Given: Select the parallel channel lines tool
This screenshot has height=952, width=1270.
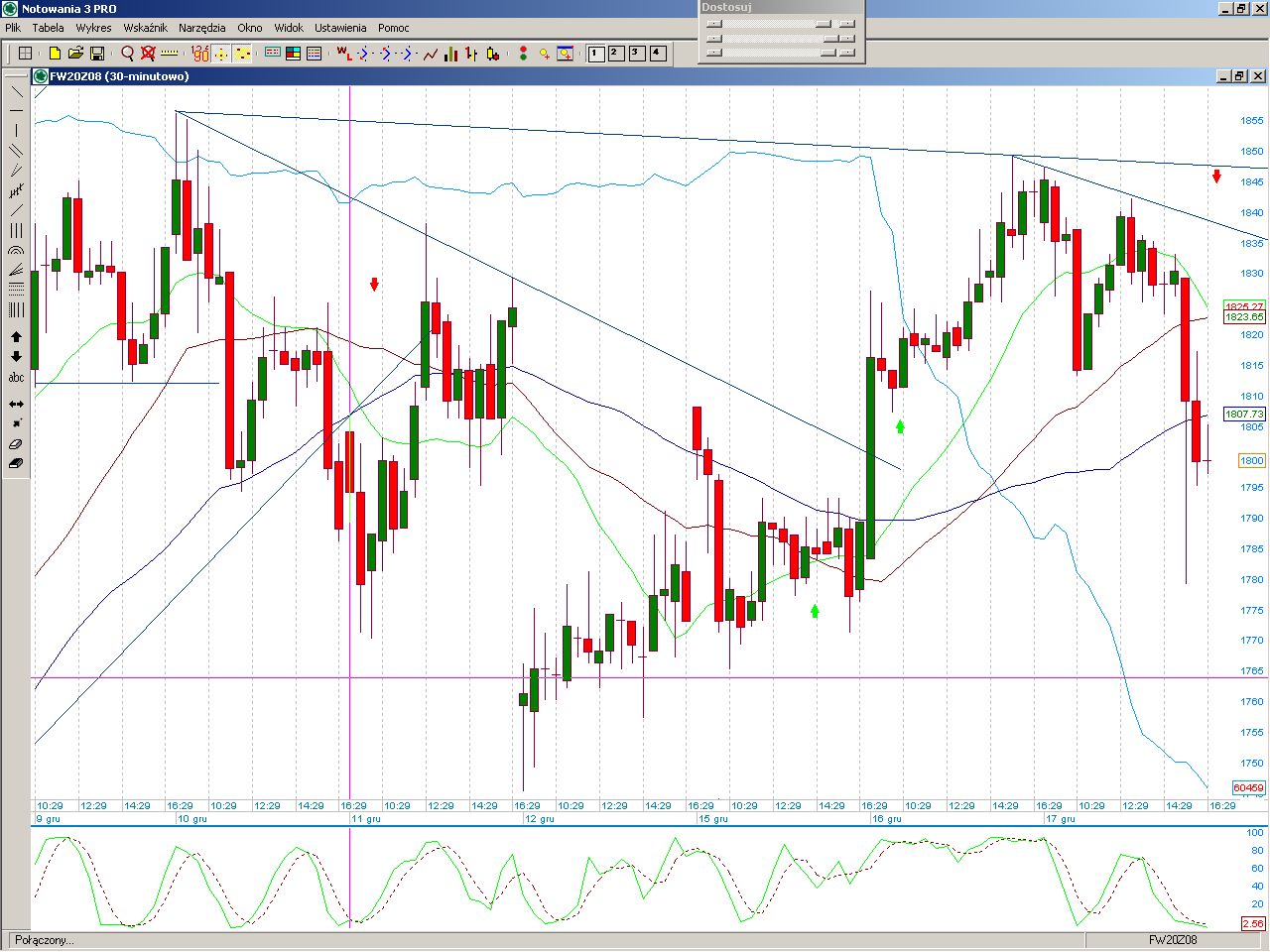Looking at the screenshot, I should pyautogui.click(x=16, y=151).
